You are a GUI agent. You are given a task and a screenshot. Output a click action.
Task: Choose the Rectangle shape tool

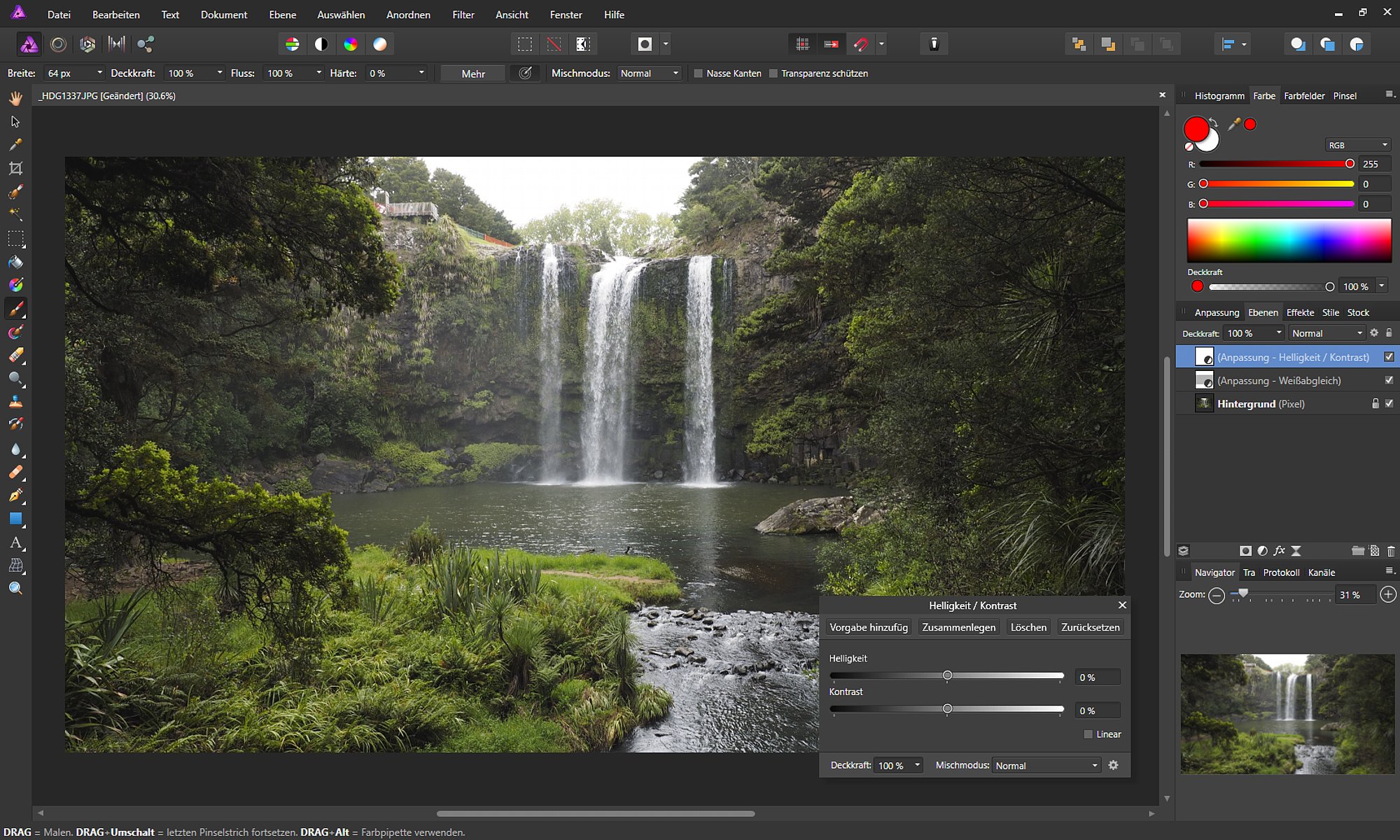(15, 519)
